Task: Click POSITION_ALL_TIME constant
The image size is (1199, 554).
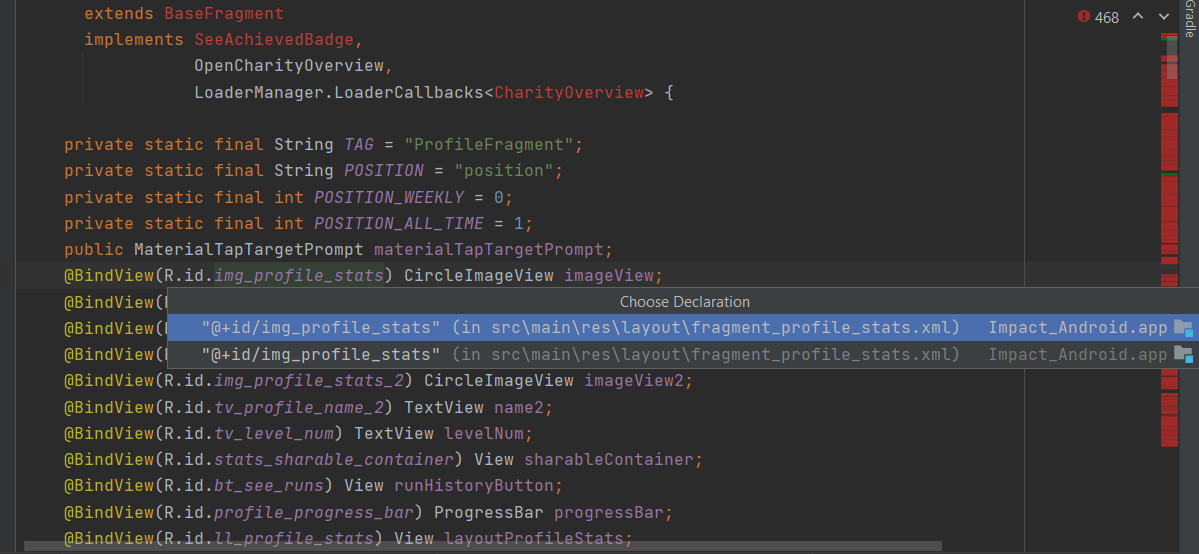Action: click(398, 223)
